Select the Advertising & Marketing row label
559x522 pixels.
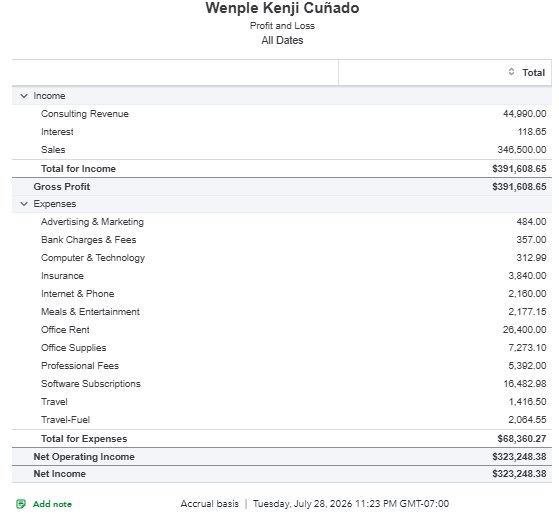[92, 222]
